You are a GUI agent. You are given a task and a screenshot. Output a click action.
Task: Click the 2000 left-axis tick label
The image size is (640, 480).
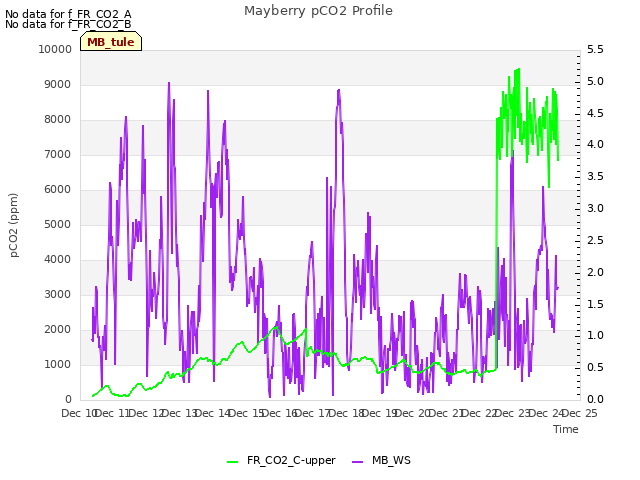click(x=57, y=330)
